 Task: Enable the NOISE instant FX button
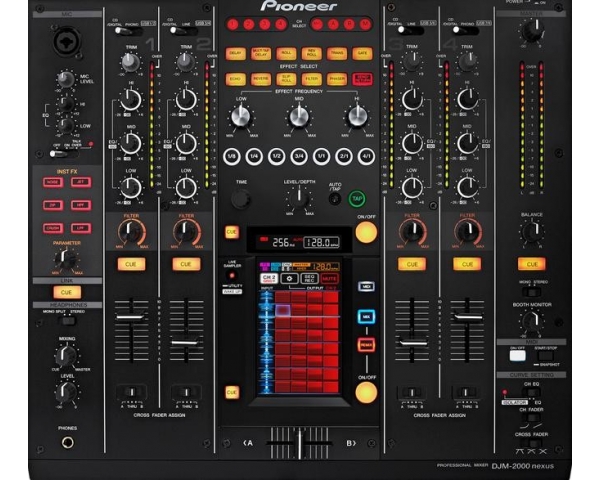click(x=52, y=182)
